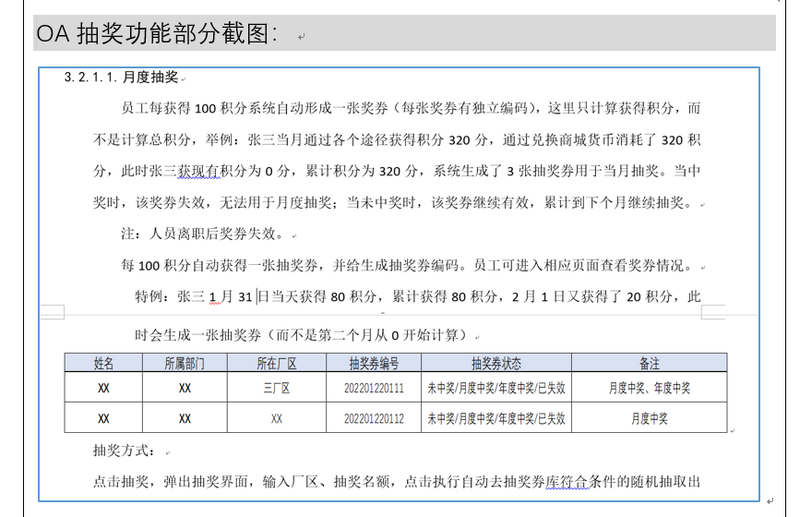Image resolution: width=800 pixels, height=517 pixels.
Task: Click the grey '所在厂区' cell 'XX' in second row
Action: click(x=277, y=418)
